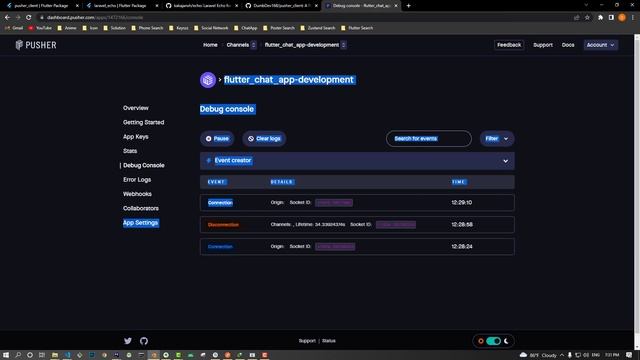Screen dimensions: 640x360
Task: Click the EVENT column header
Action: [217, 182]
